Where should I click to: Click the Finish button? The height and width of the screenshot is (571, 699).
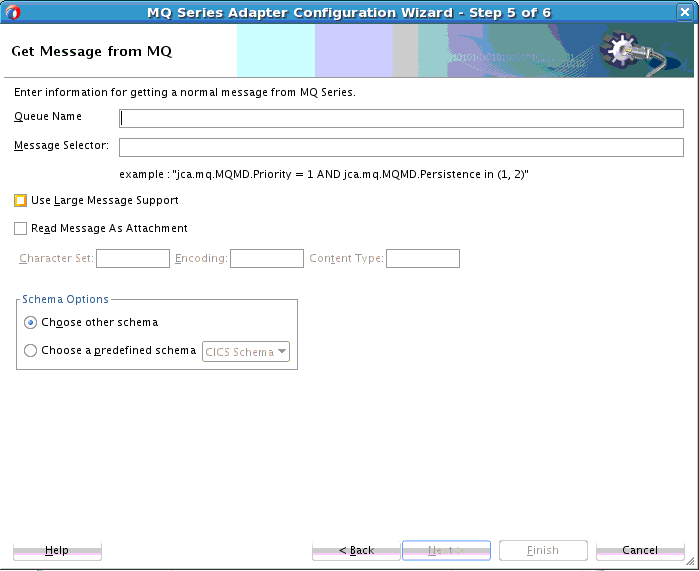coord(543,550)
